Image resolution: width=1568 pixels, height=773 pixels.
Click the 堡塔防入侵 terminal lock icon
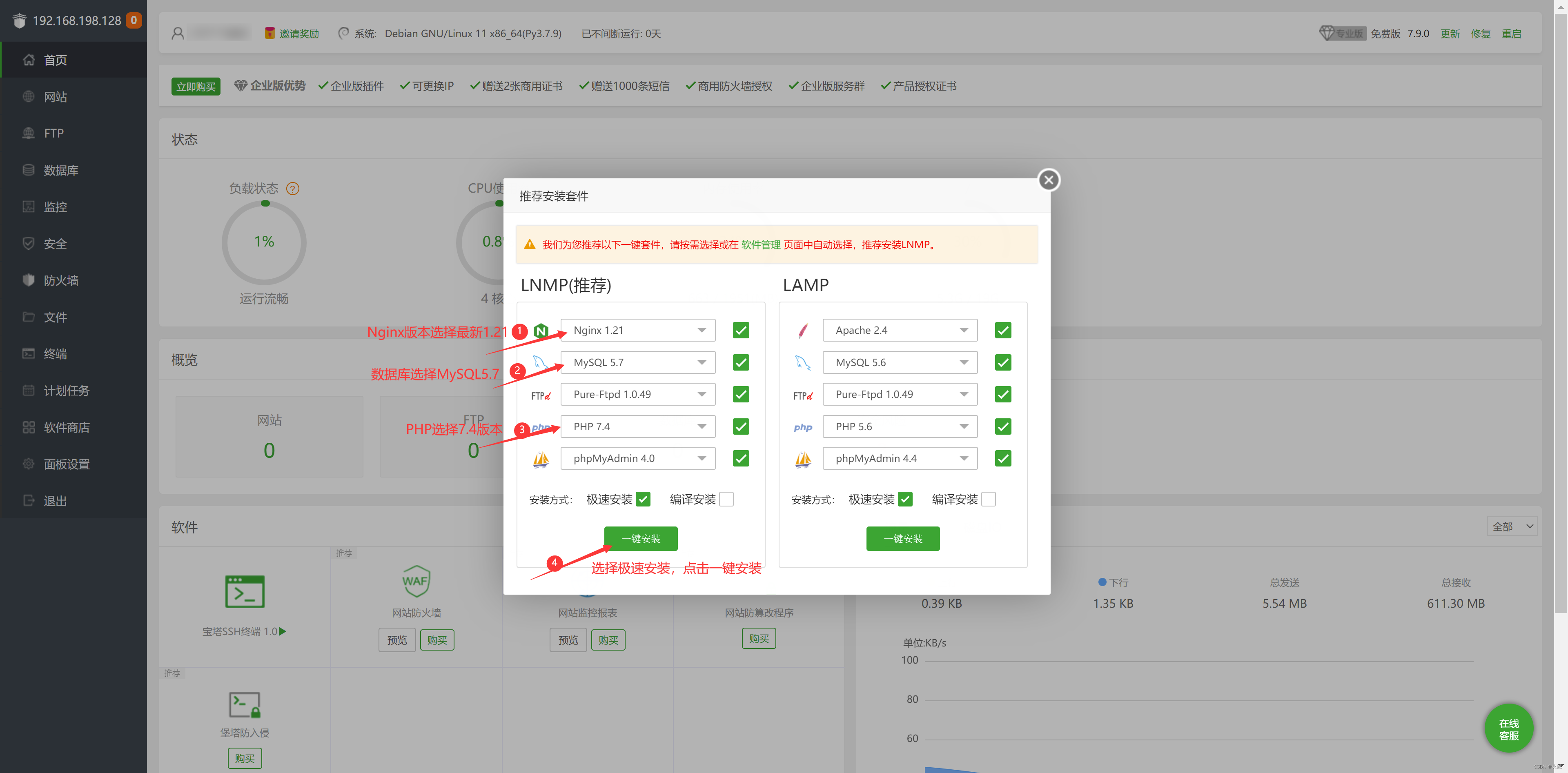pos(245,706)
